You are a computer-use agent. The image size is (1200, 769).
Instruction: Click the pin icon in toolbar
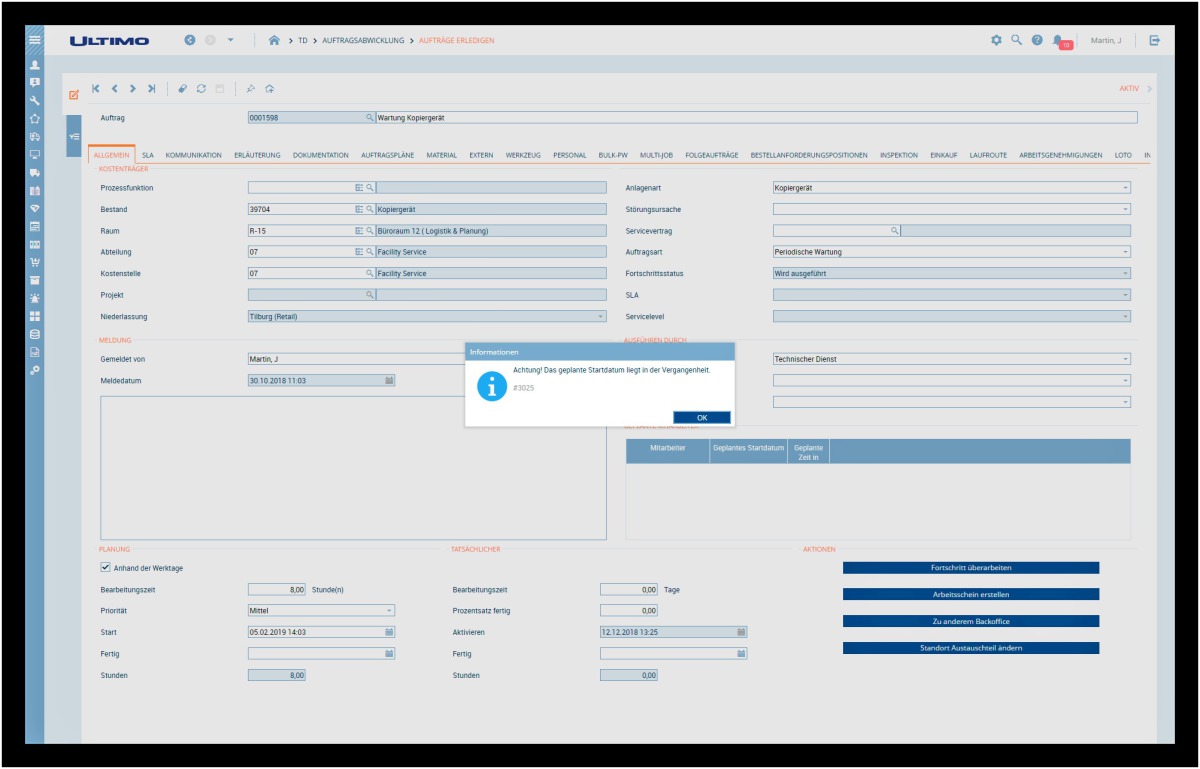251,88
